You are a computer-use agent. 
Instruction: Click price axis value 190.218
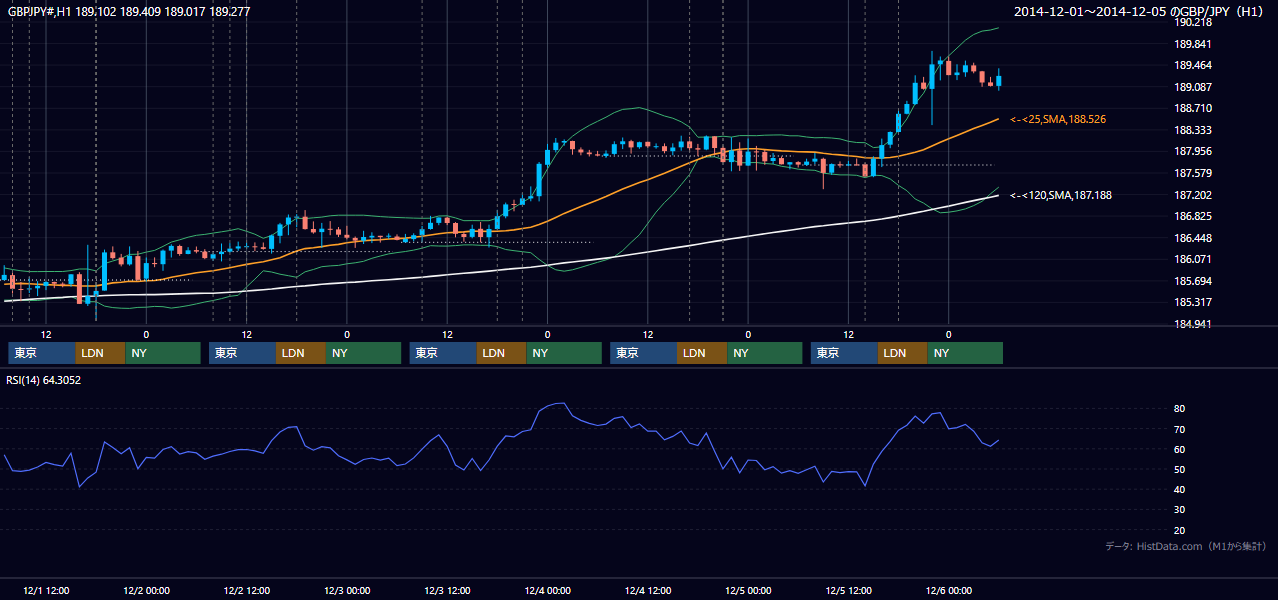pos(1193,22)
